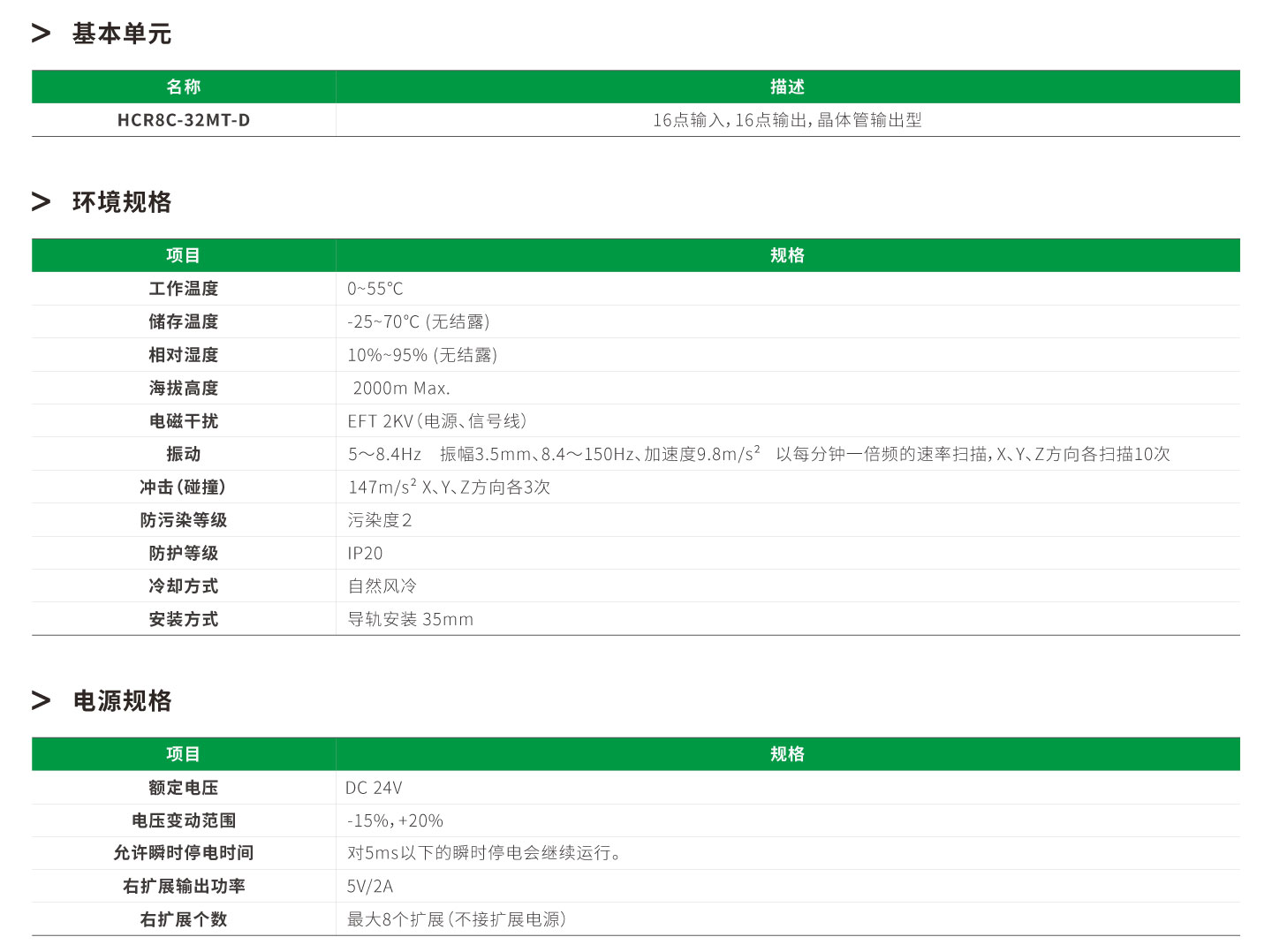
Task: Open the 电源规格 section title
Action: click(122, 700)
